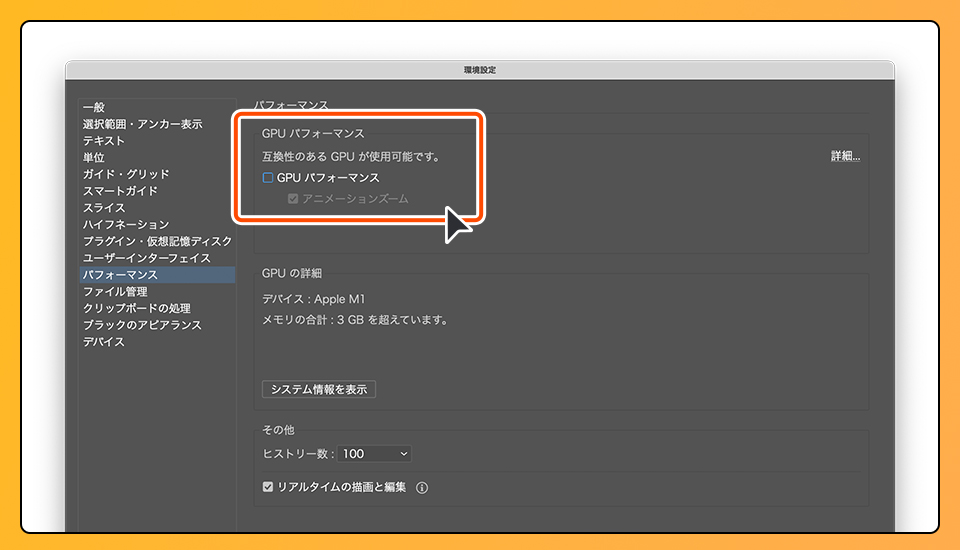Open クリップボードの処理 settings
The height and width of the screenshot is (550, 960).
pyautogui.click(x=157, y=308)
